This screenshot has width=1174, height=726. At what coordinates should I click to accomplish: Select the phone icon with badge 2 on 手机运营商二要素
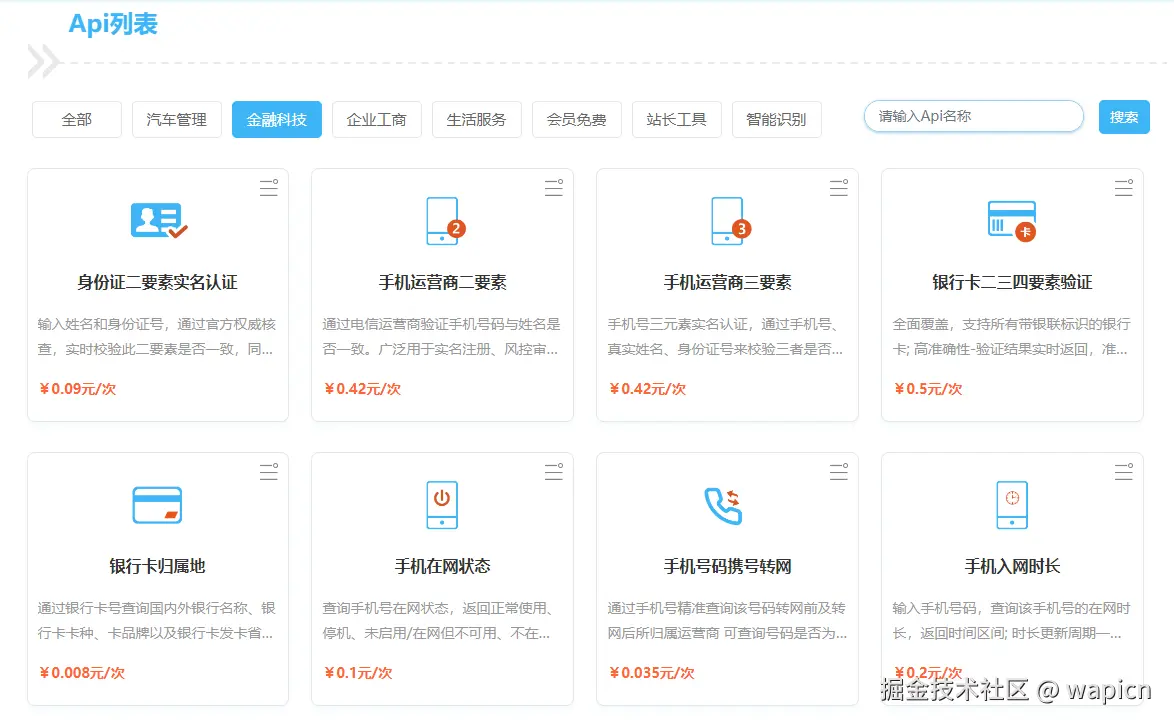tap(442, 219)
